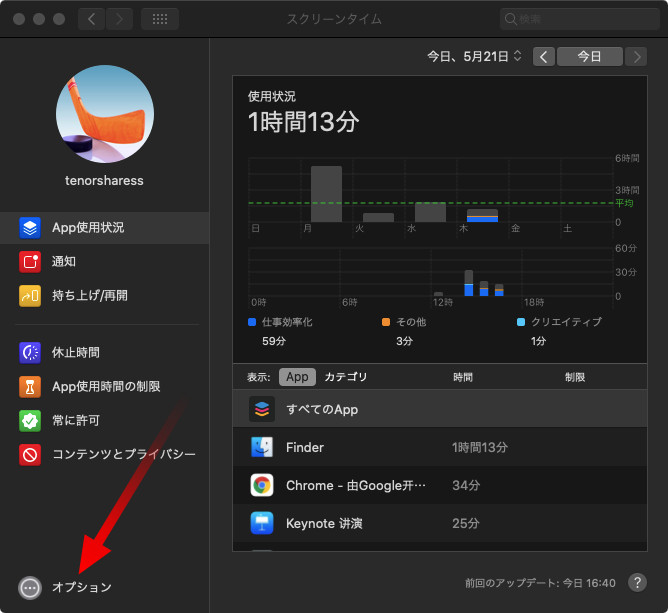Click the blue 仕事効率化 legend swatch
Image resolution: width=668 pixels, height=613 pixels.
point(252,322)
